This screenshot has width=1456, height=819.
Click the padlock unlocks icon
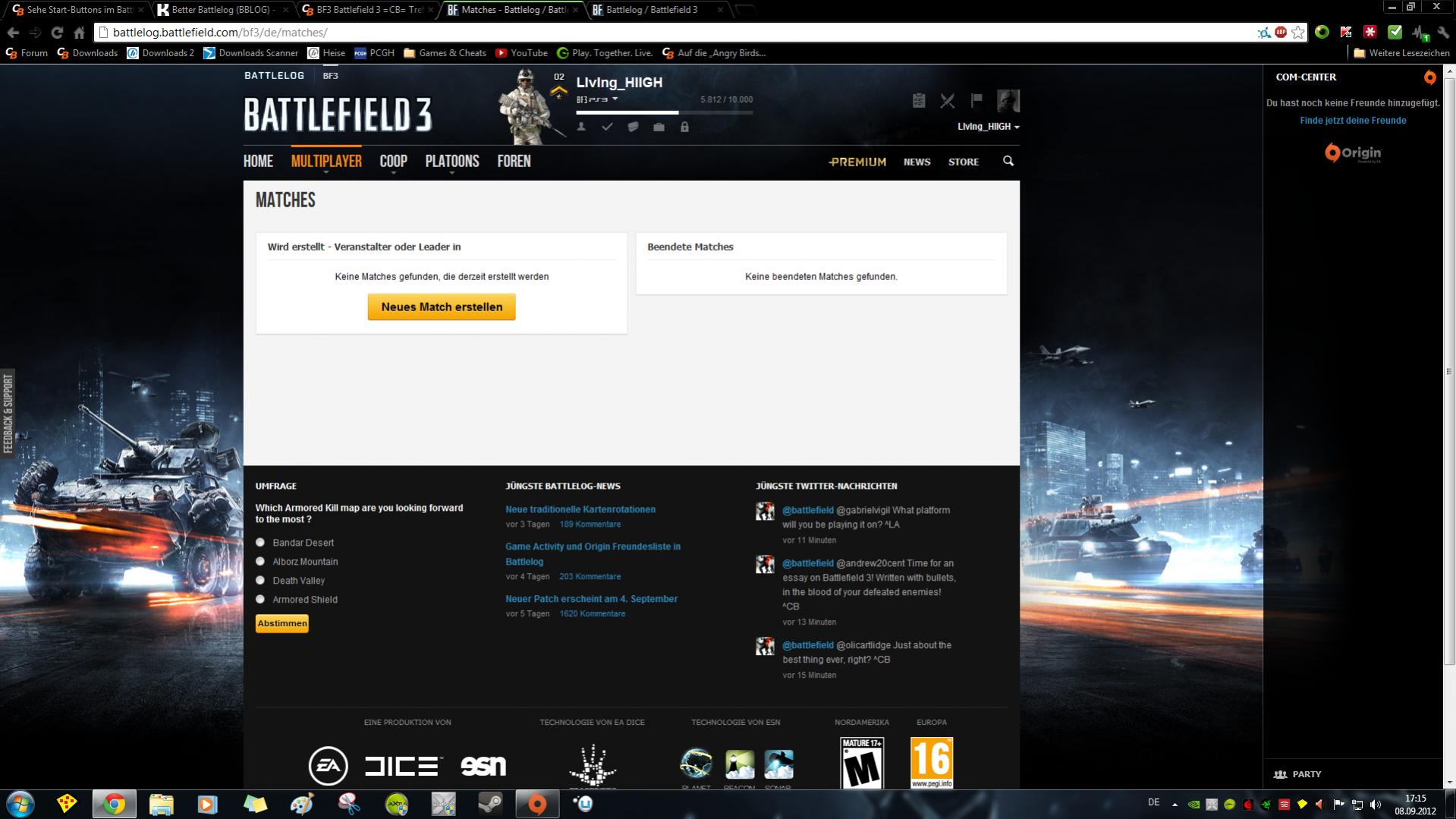(x=684, y=127)
